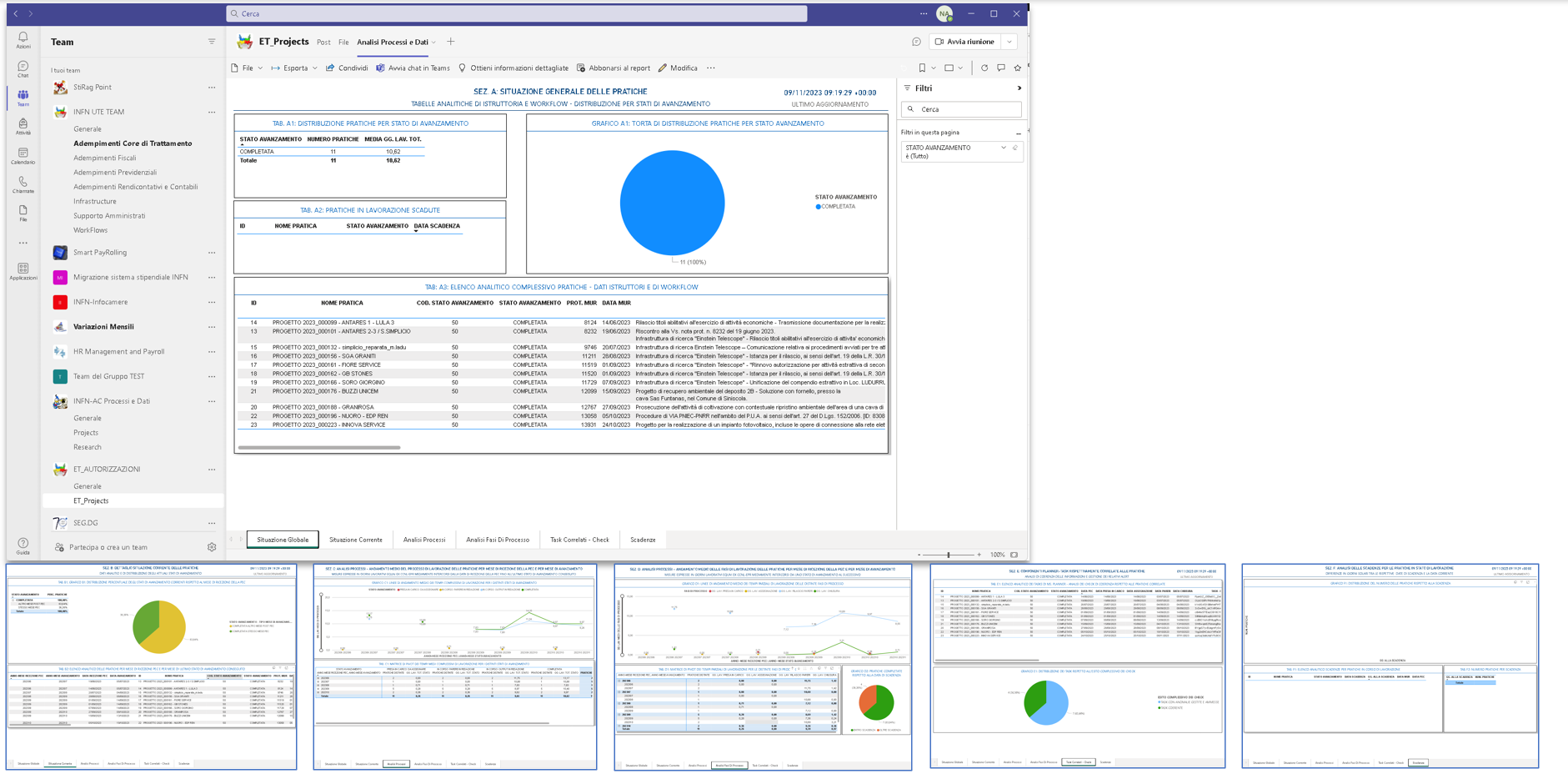Image resolution: width=1568 pixels, height=779 pixels.
Task: Open the Applicazioni icon
Action: point(23,272)
